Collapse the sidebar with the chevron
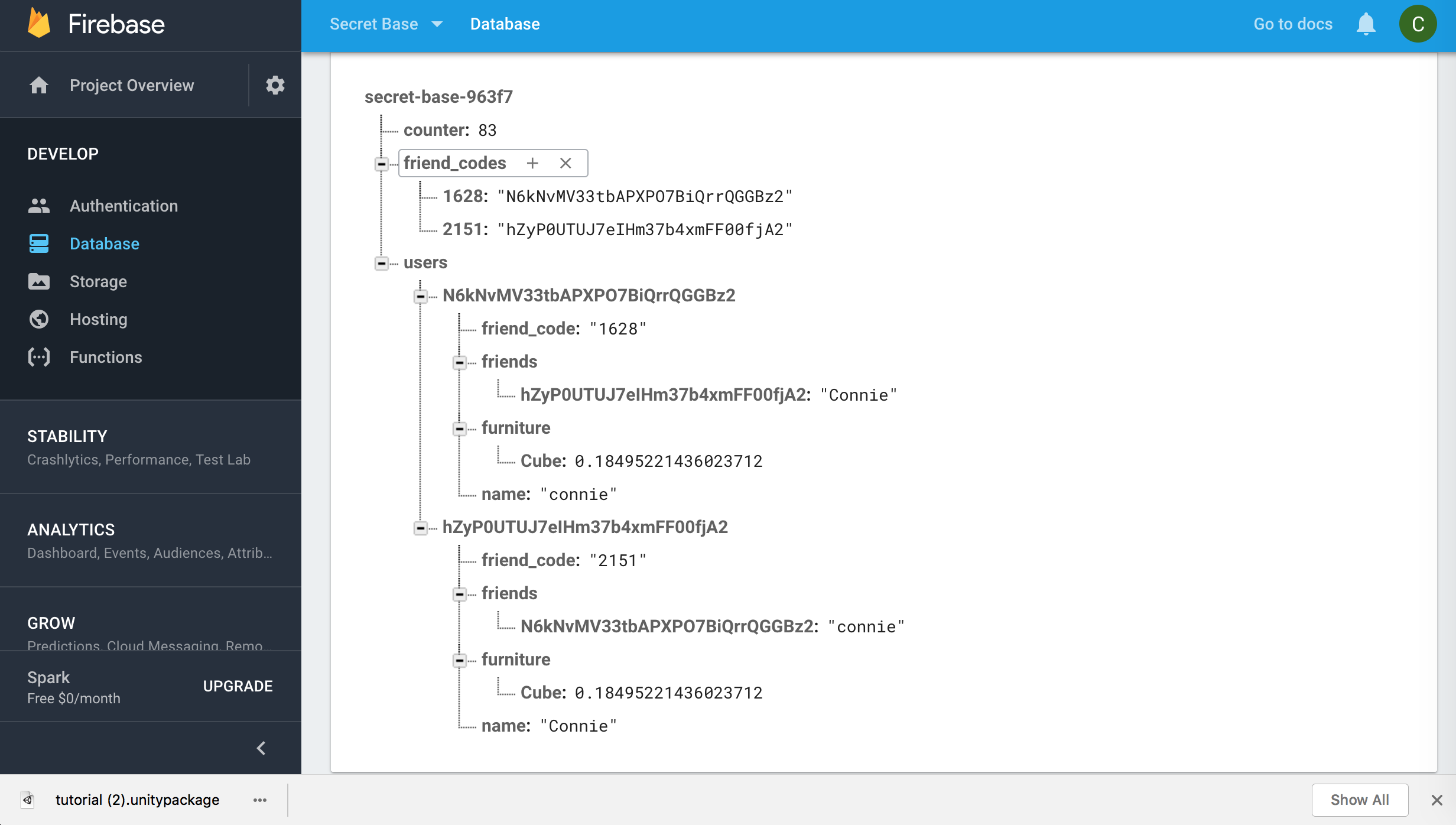 (x=261, y=748)
